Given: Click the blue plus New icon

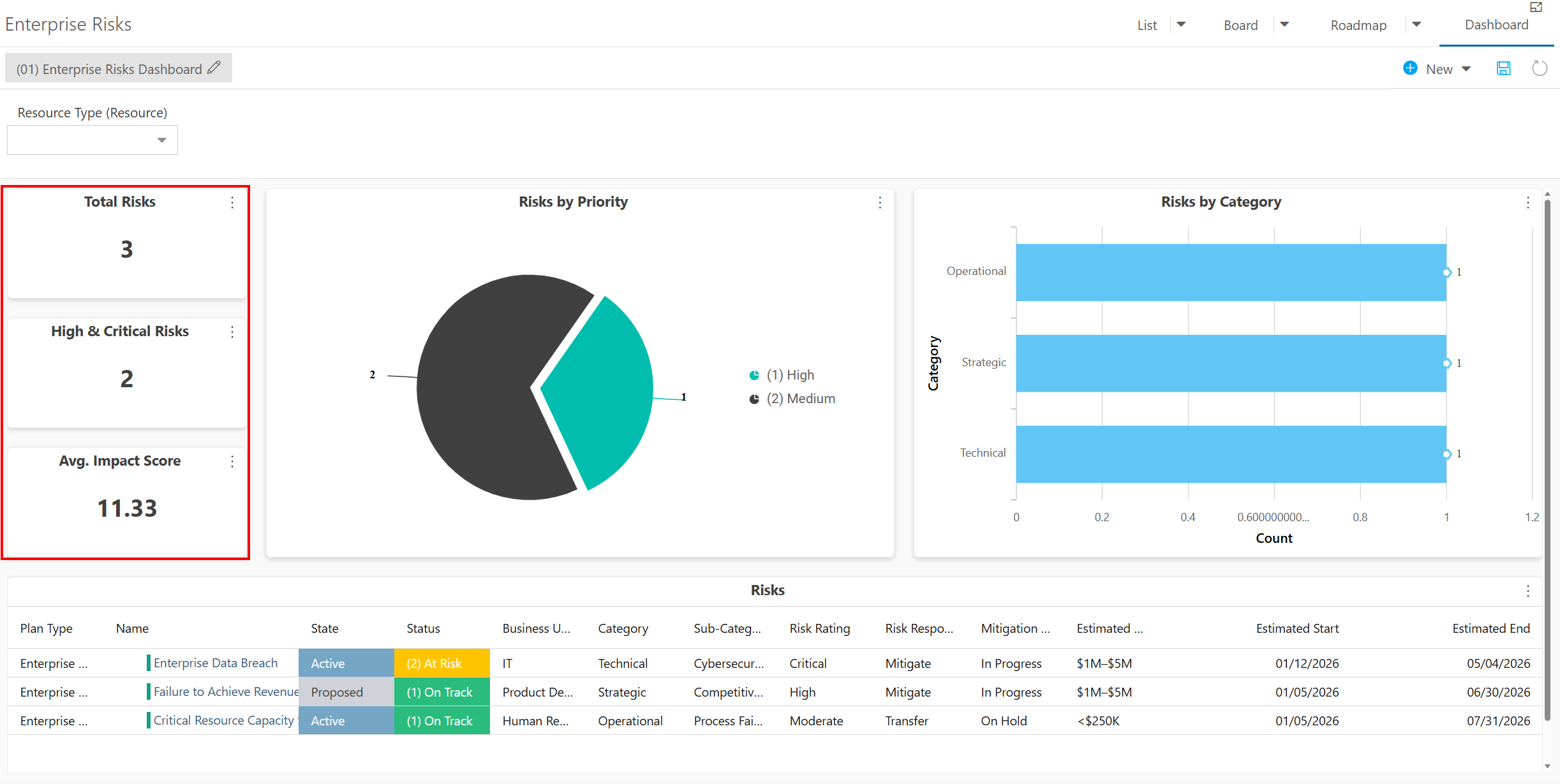Looking at the screenshot, I should [1410, 68].
